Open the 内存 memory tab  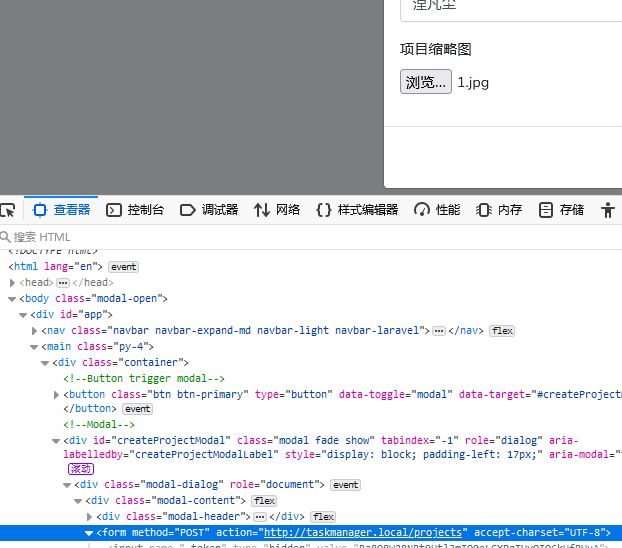coord(499,210)
